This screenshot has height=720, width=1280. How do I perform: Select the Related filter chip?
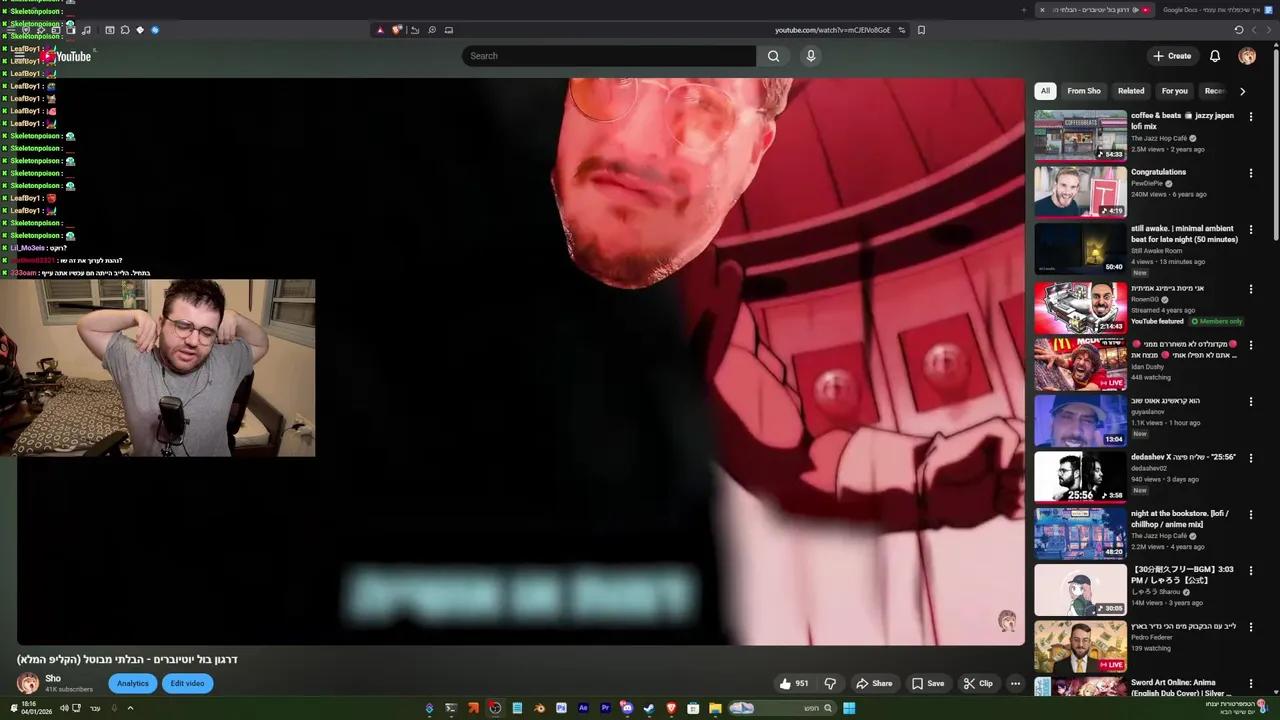pos(1131,91)
